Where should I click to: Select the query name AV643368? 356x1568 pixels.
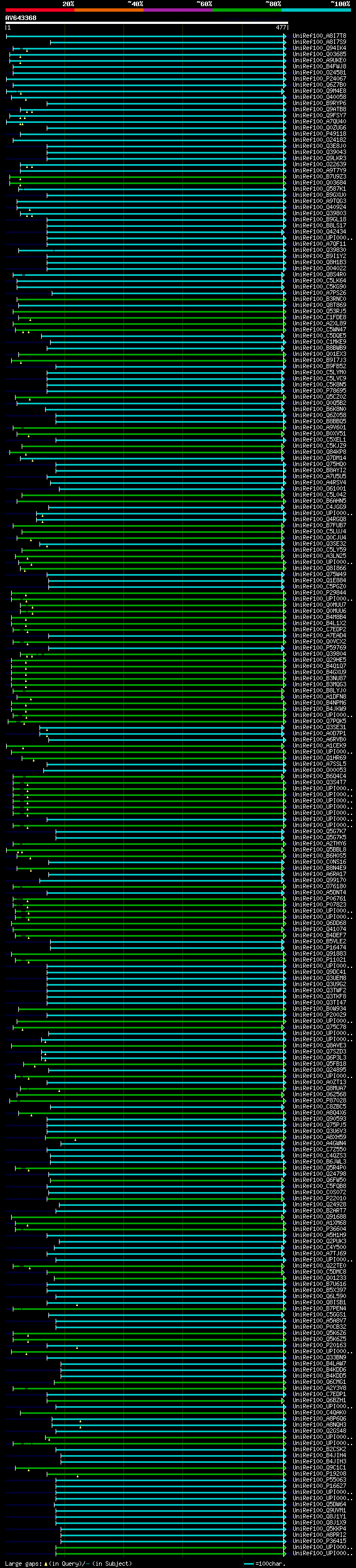21,18
